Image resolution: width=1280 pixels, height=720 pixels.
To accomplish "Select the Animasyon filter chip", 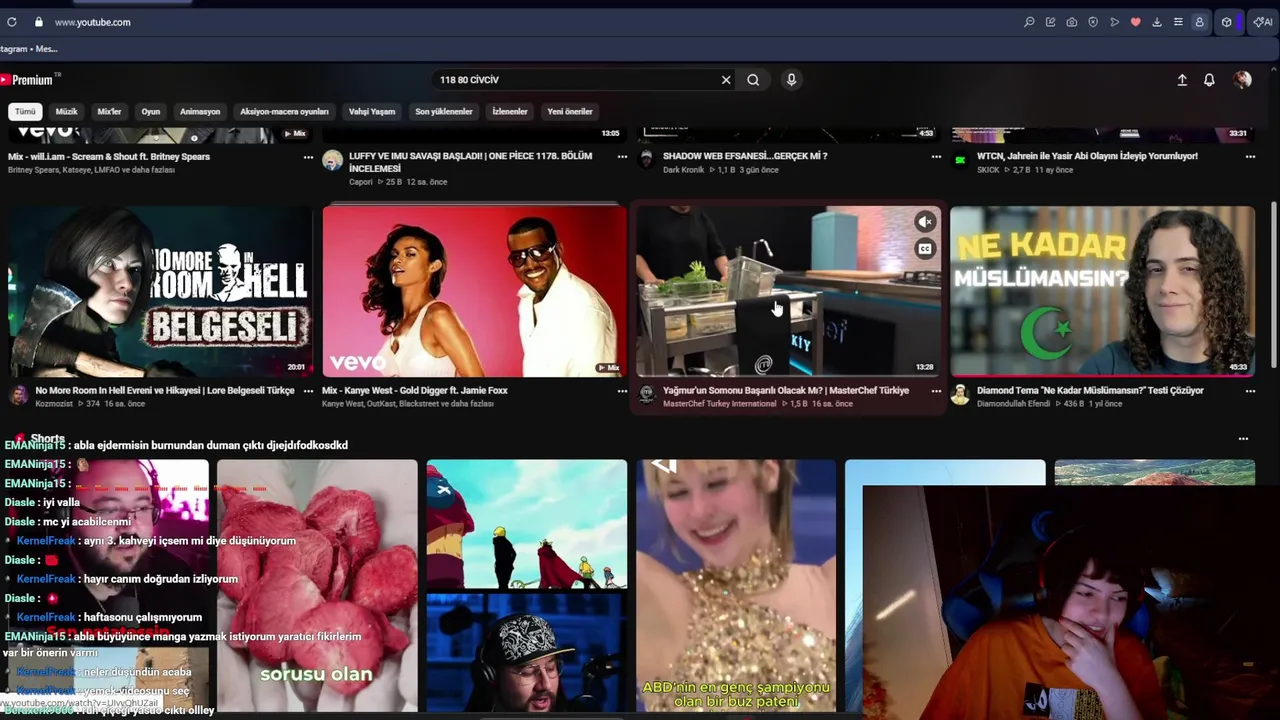I will 200,112.
